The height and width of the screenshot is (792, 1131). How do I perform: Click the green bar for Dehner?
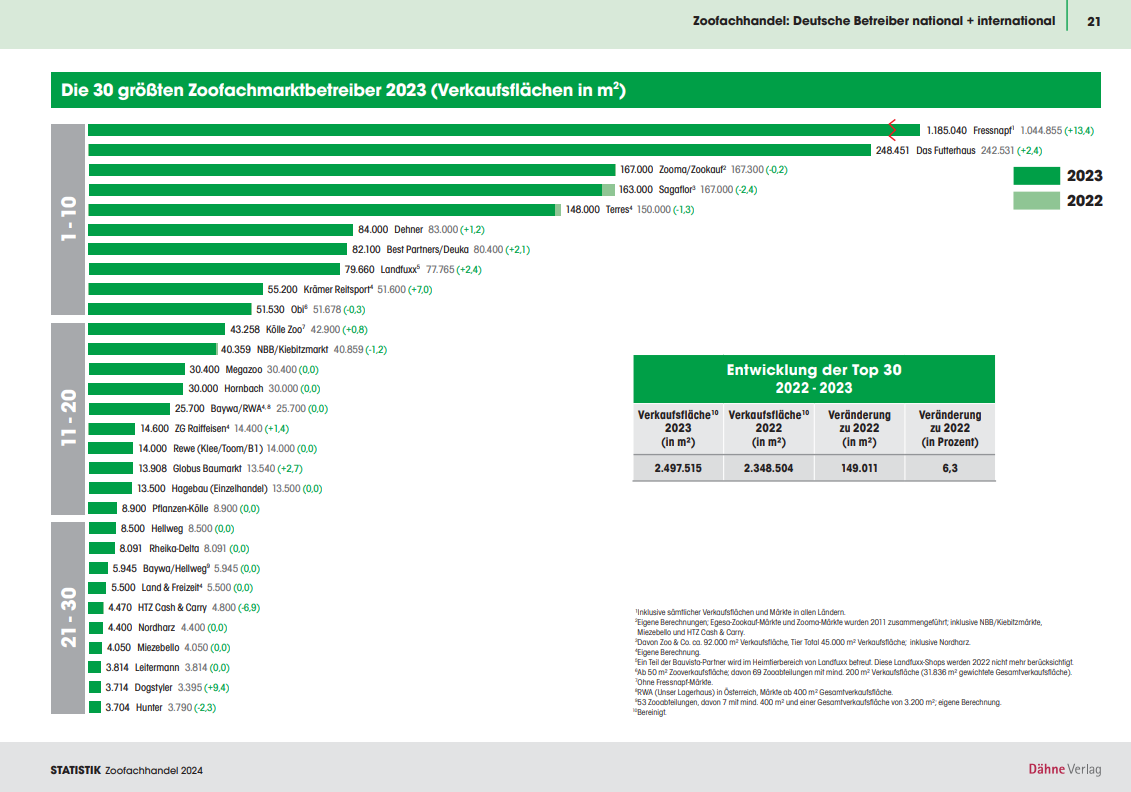tap(221, 229)
